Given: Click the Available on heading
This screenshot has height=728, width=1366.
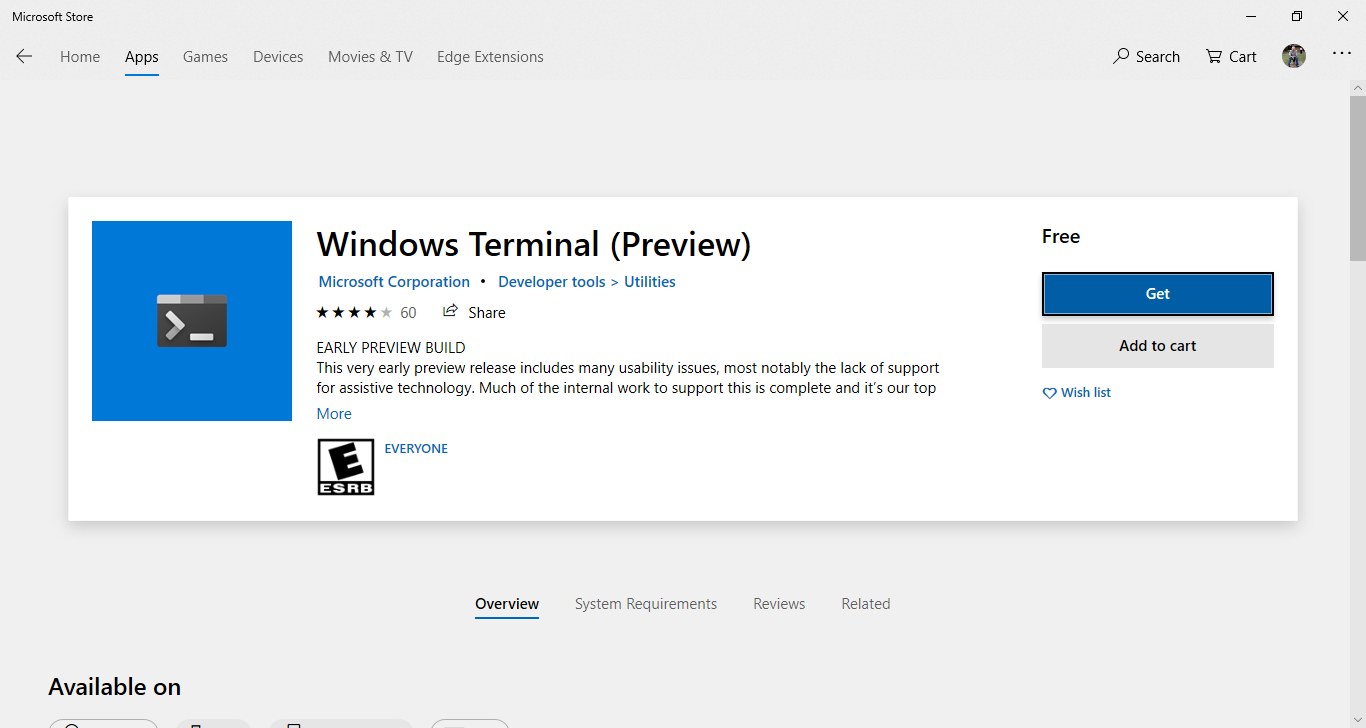Looking at the screenshot, I should coord(115,687).
